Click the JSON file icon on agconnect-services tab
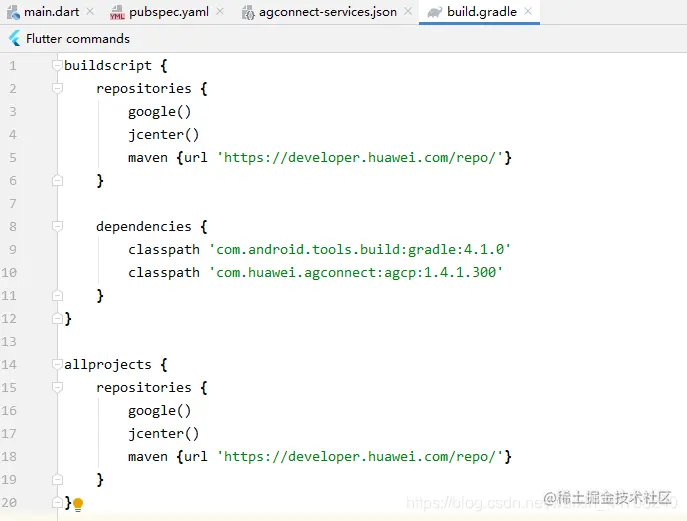This screenshot has height=521, width=687. 248,12
